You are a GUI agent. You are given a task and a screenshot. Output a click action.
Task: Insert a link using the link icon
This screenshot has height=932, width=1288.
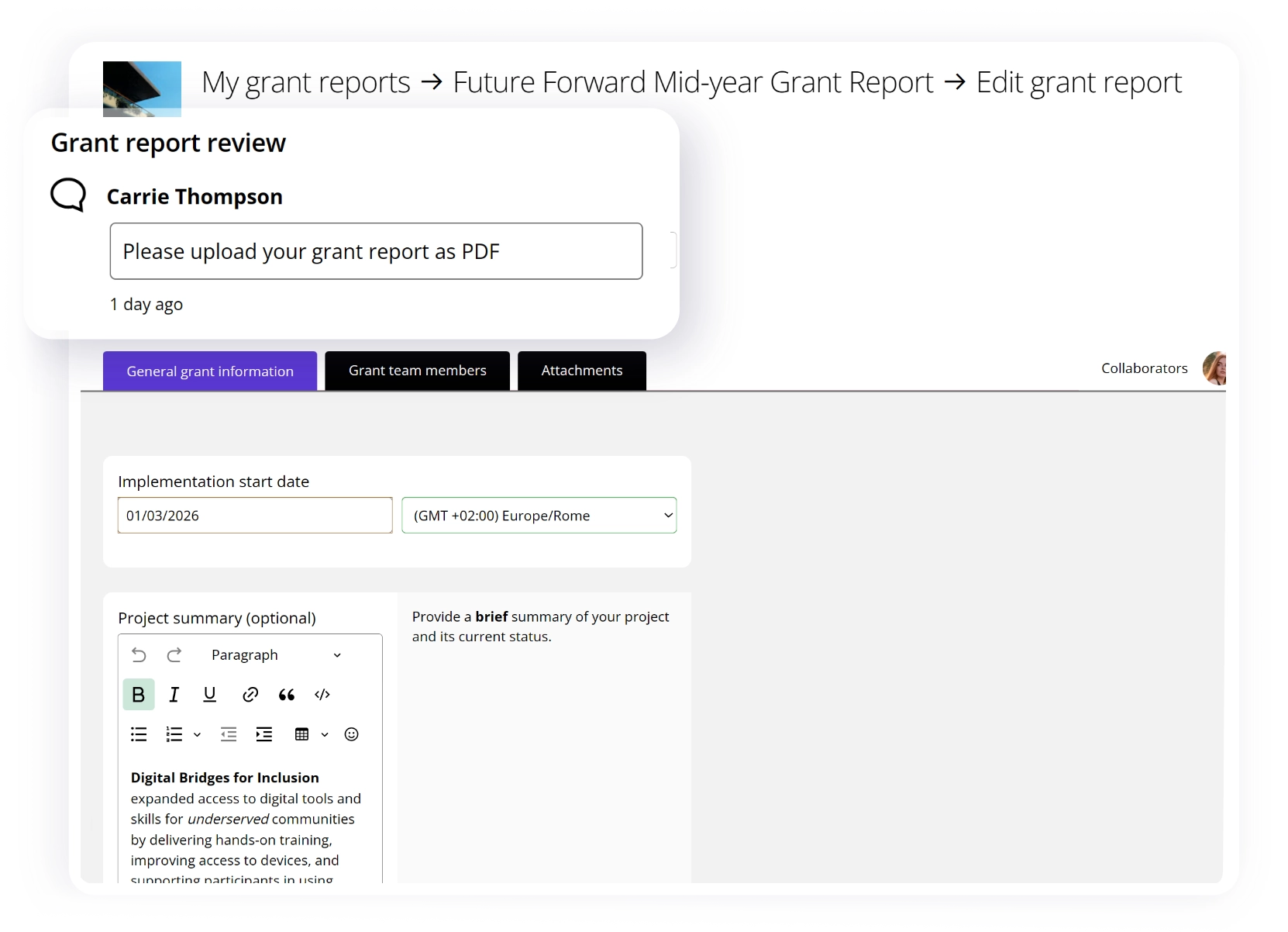coord(250,695)
